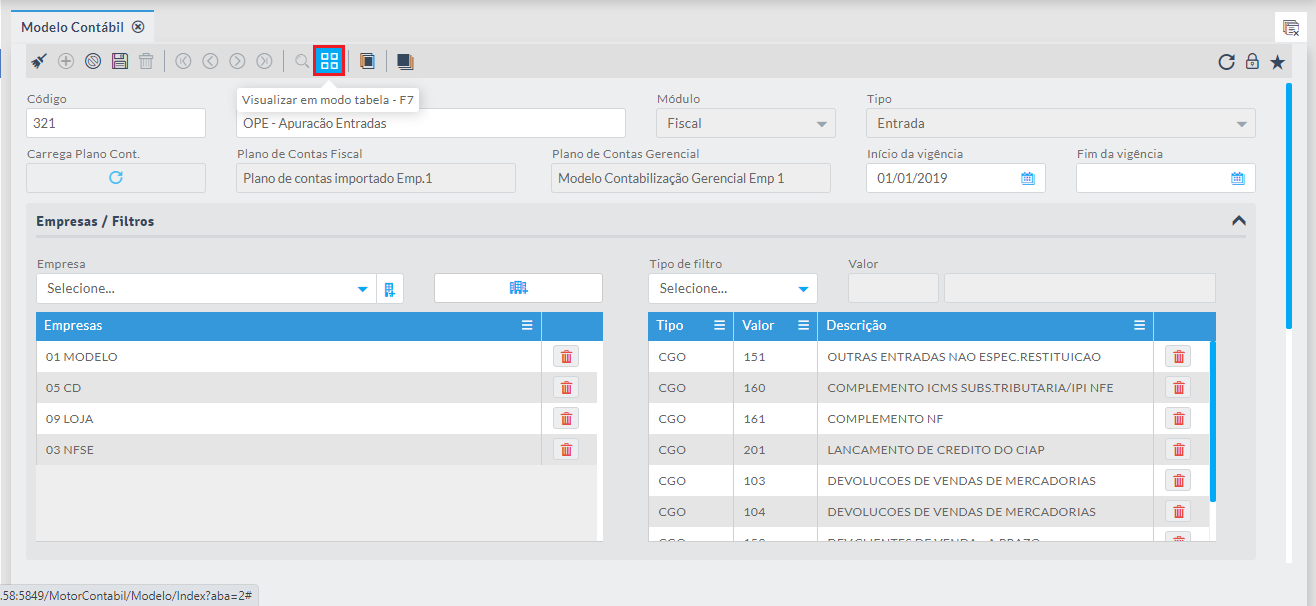Go to the last record arrow icon

pos(264,61)
